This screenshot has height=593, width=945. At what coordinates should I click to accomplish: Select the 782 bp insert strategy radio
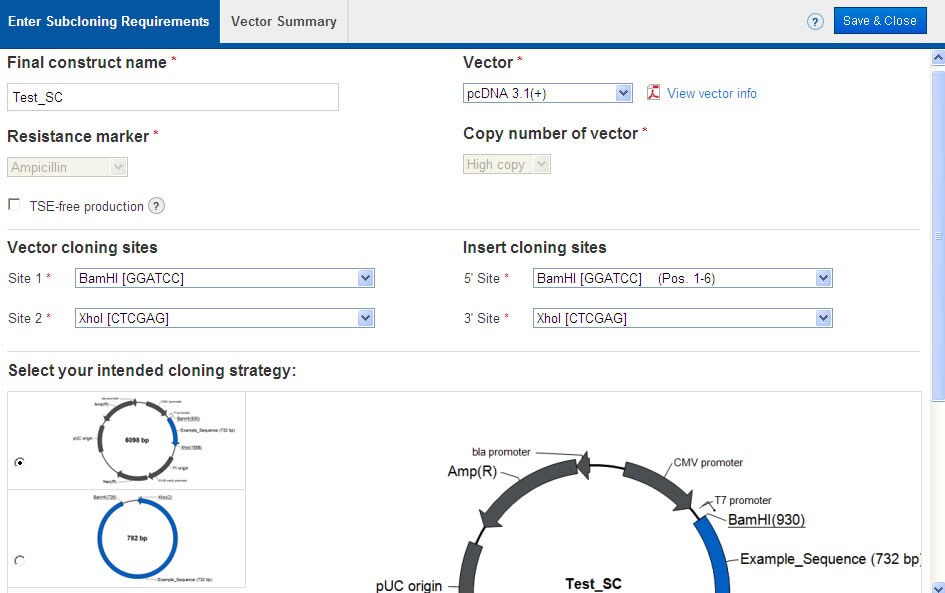19,560
